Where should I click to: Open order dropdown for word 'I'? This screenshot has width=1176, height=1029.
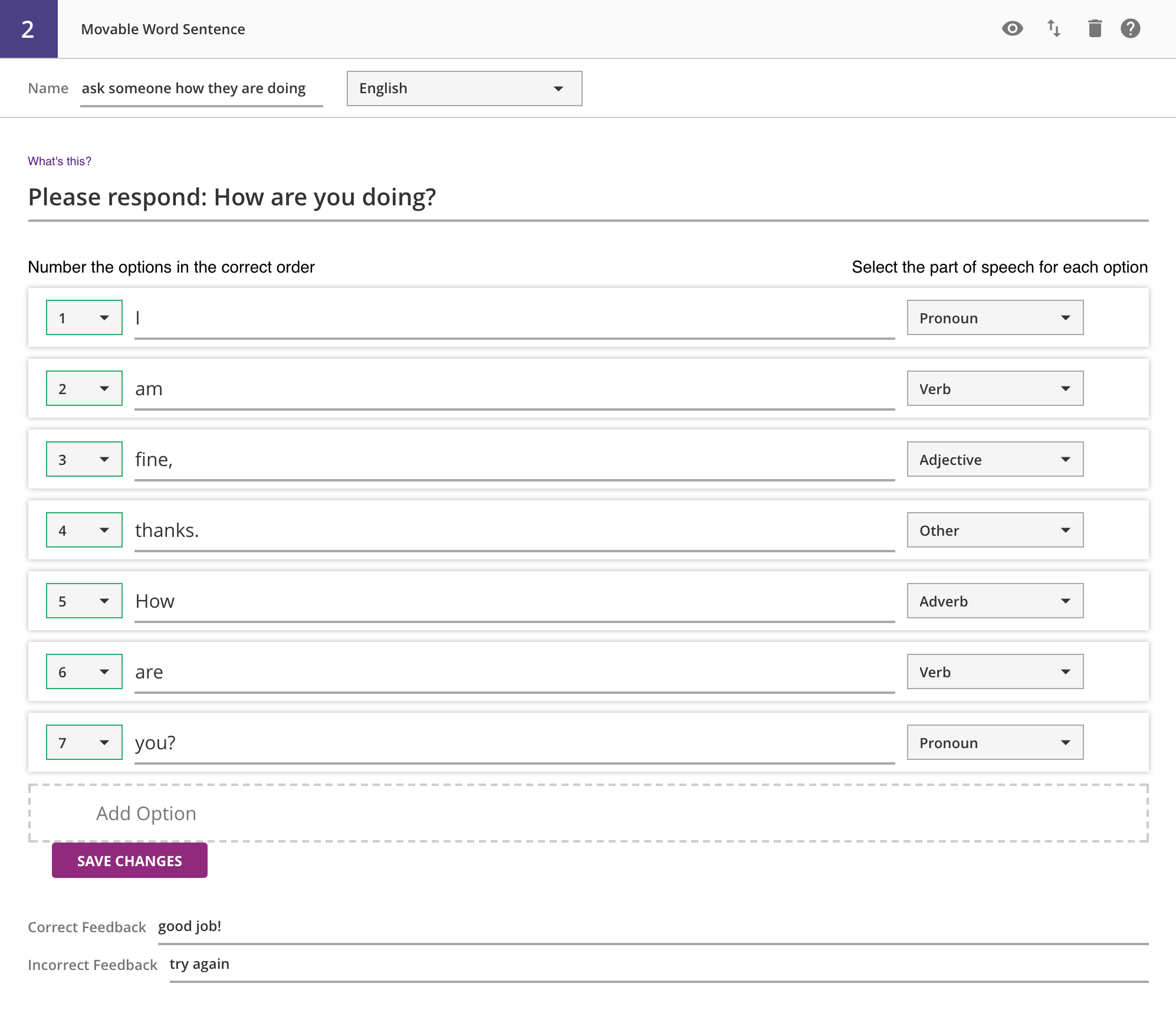point(84,317)
